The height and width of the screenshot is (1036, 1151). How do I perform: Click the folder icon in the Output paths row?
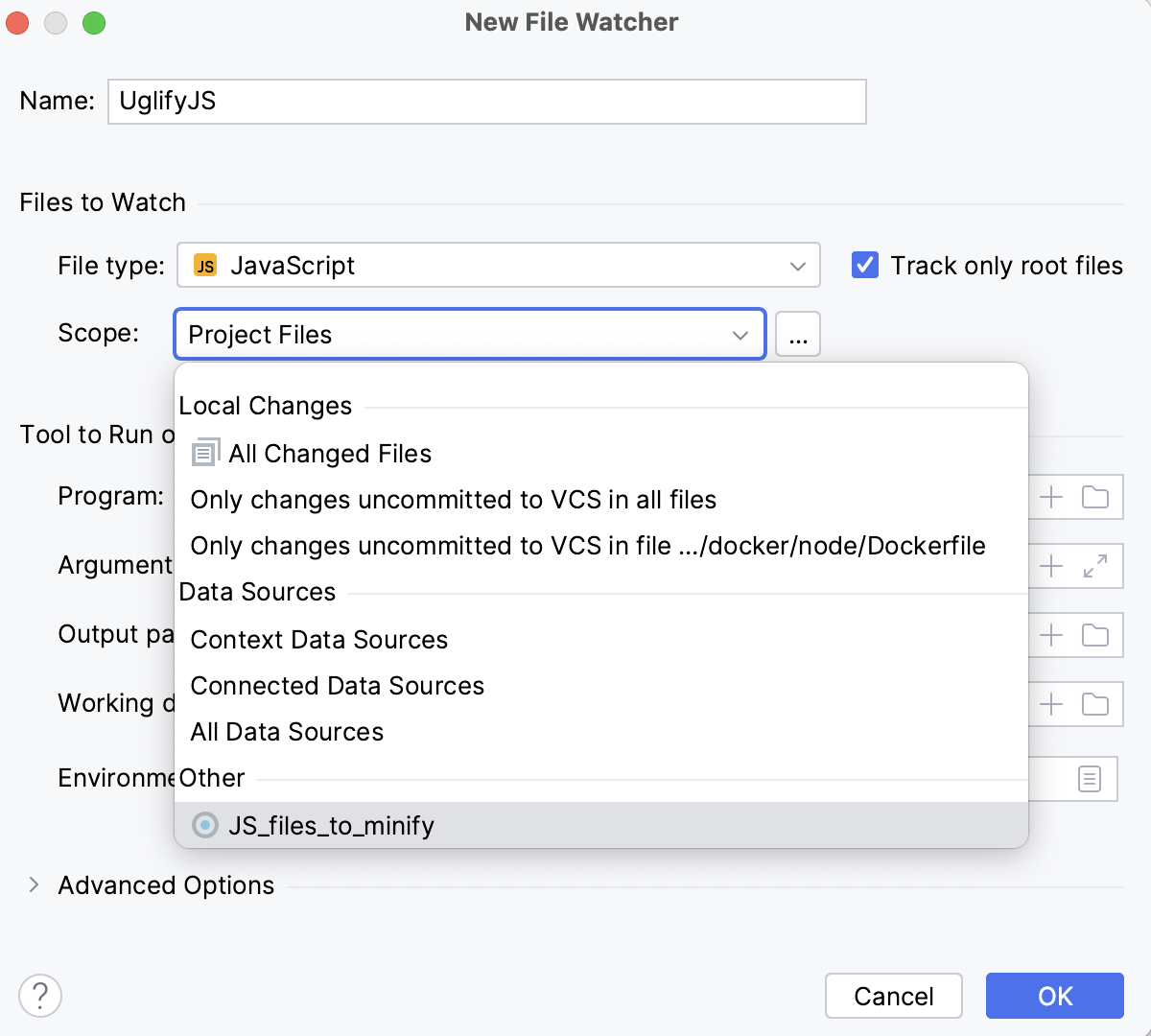click(x=1094, y=635)
